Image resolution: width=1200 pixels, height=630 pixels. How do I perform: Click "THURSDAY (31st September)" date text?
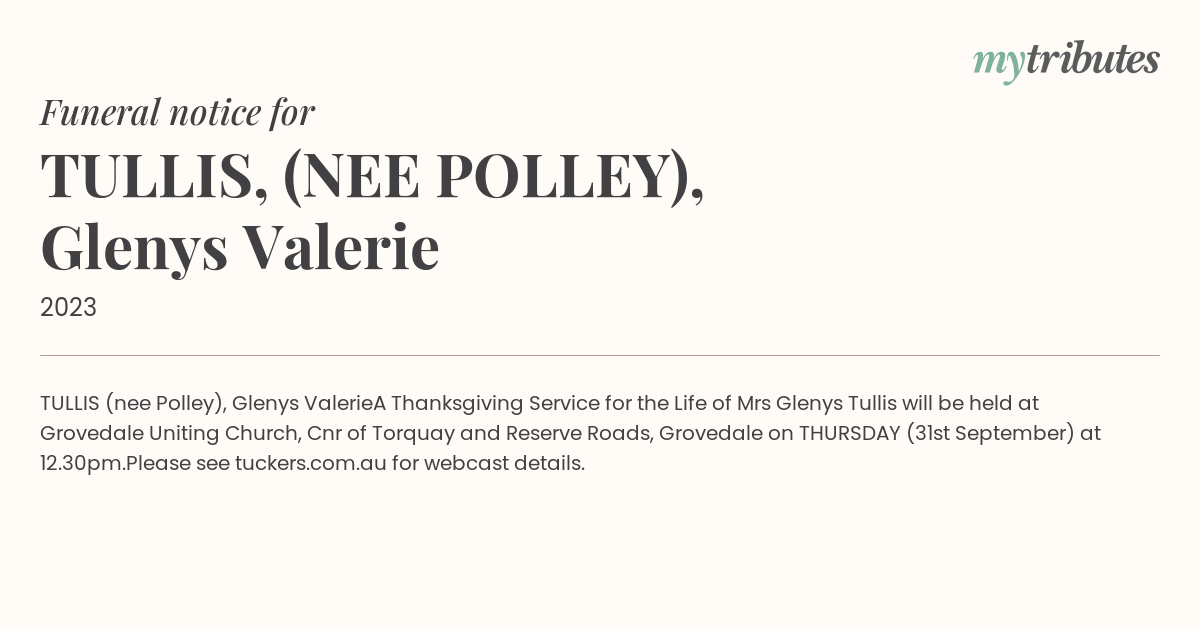pos(936,434)
